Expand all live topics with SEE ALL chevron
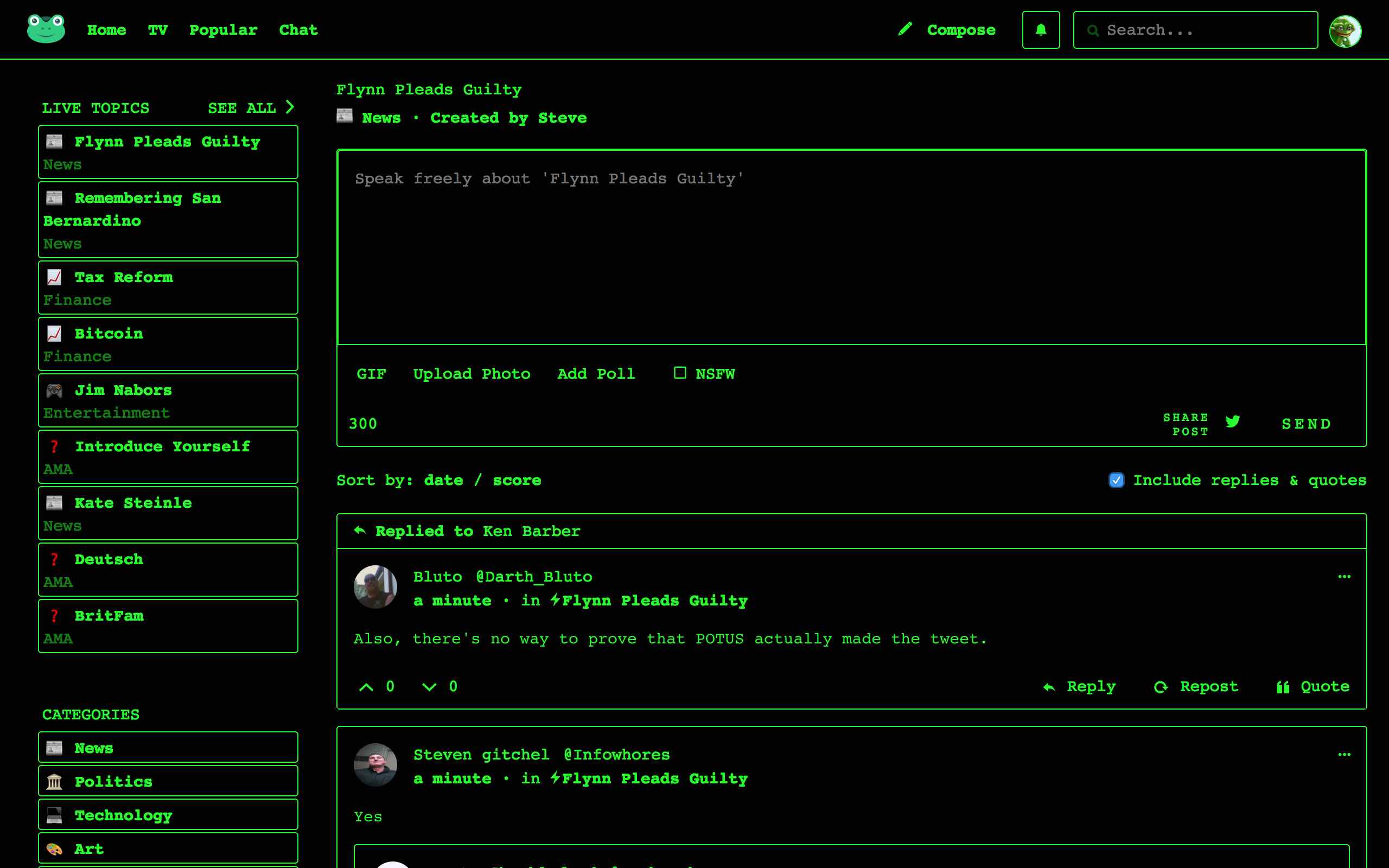Image resolution: width=1389 pixels, height=868 pixels. [x=291, y=107]
